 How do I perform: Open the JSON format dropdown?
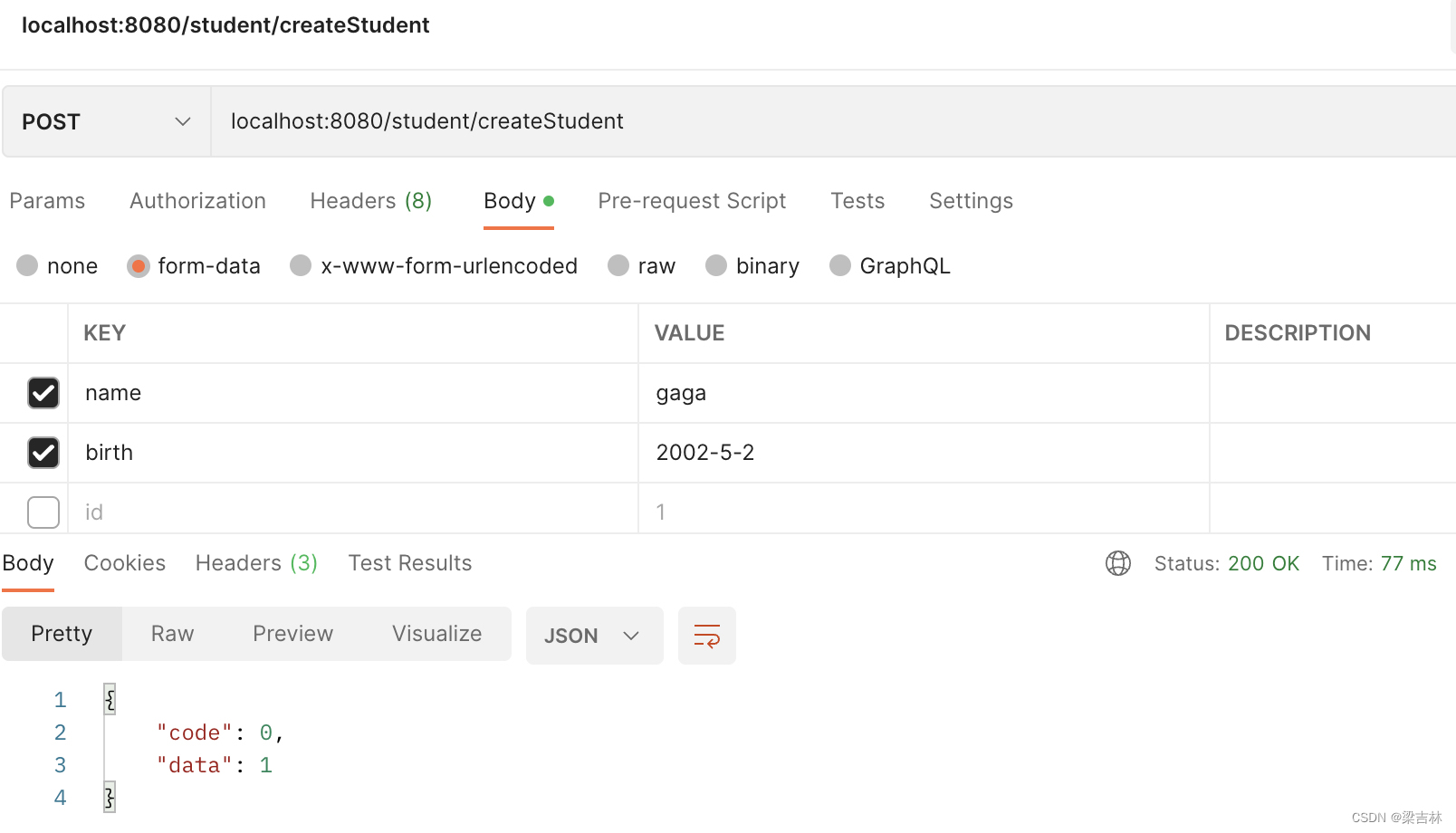(594, 636)
